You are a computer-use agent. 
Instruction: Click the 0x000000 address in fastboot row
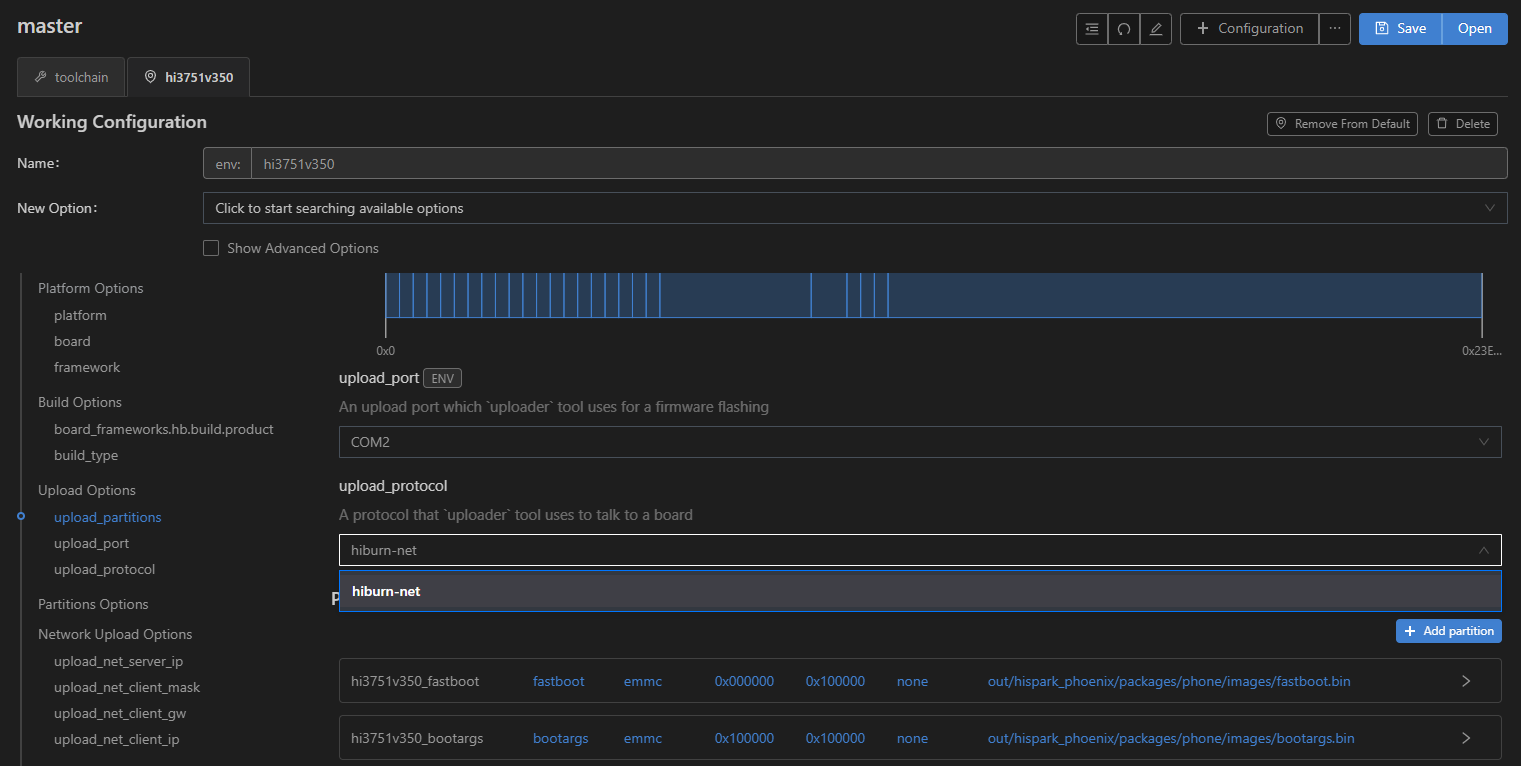[744, 681]
